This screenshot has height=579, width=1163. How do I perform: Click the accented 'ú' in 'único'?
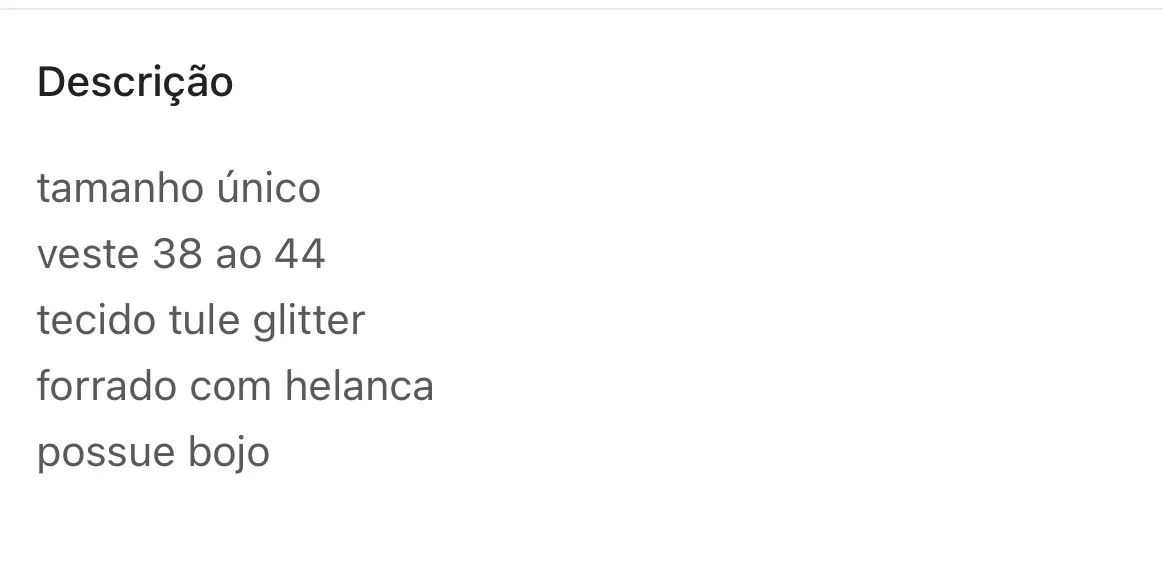pos(228,187)
